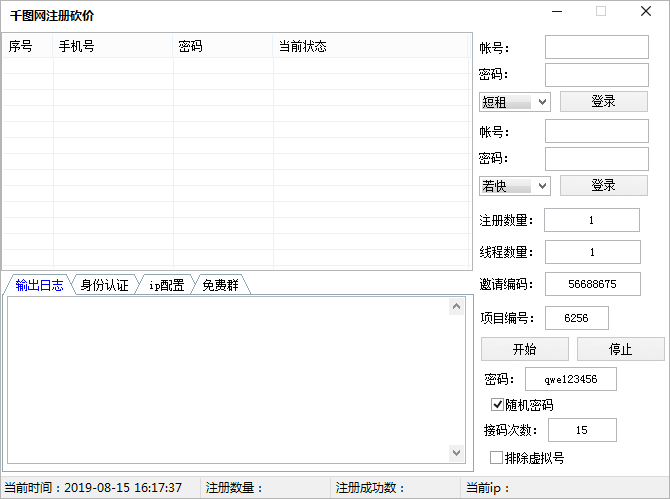
Task: Open the 免费群 tab
Action: (220, 285)
